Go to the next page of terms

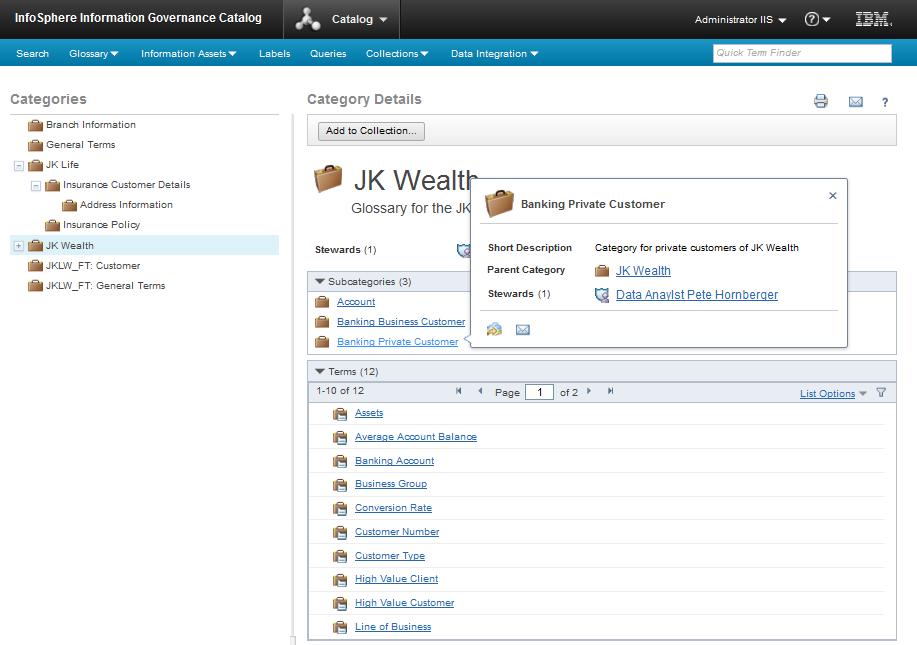(589, 391)
